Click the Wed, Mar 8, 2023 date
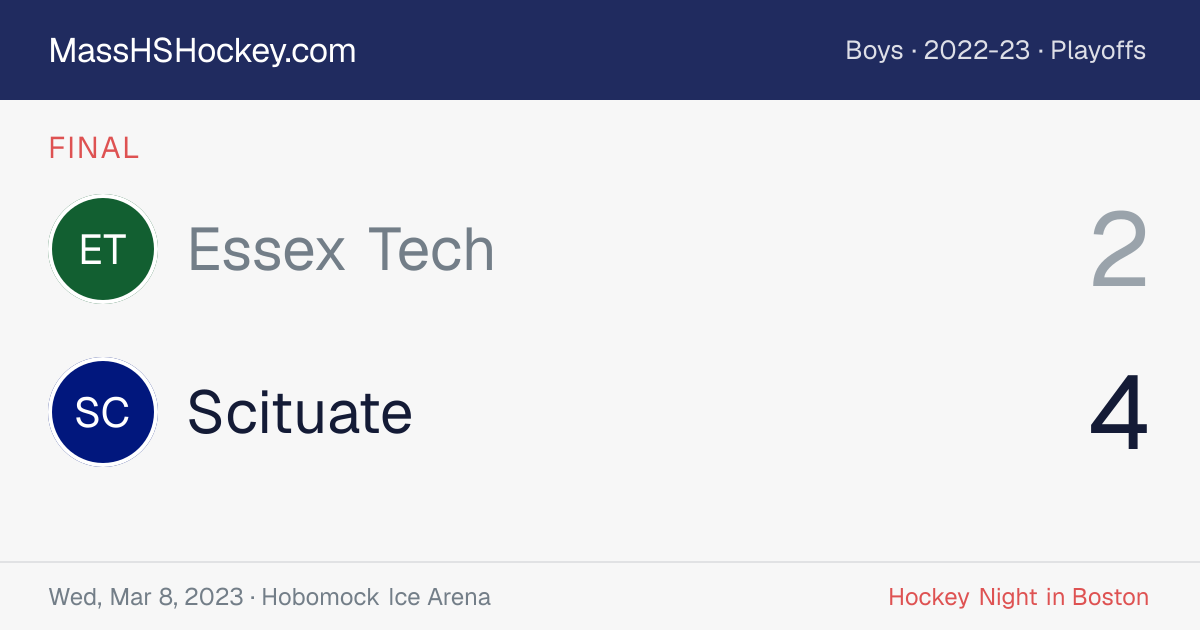This screenshot has width=1200, height=630. coord(146,598)
